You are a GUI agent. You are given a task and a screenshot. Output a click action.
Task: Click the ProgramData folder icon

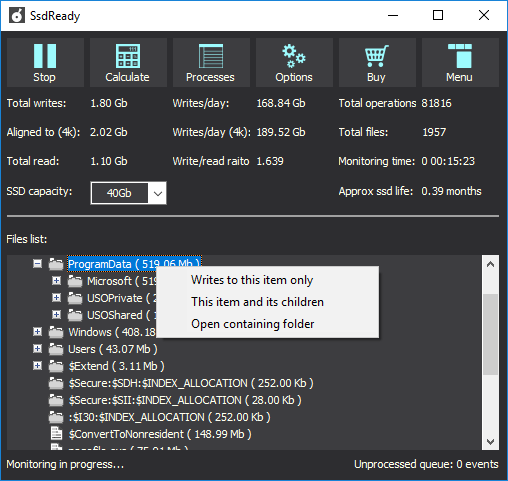click(56, 264)
